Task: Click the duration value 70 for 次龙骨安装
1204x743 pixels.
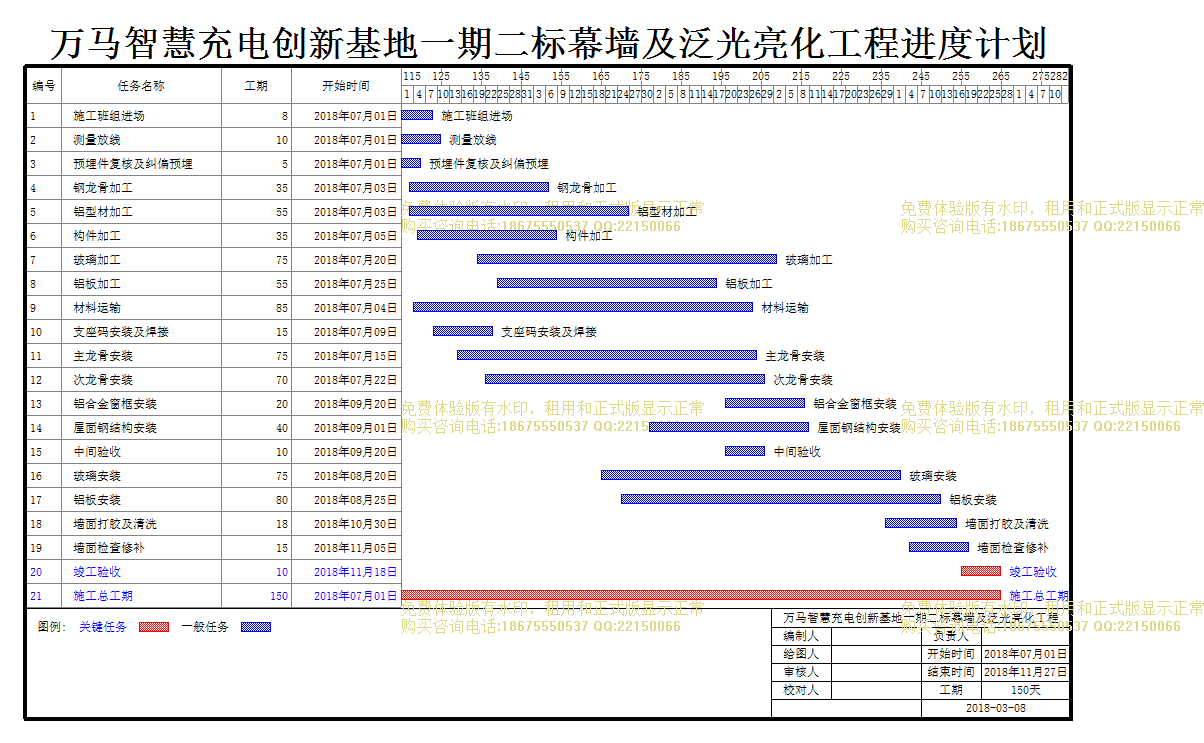Action: click(x=282, y=380)
